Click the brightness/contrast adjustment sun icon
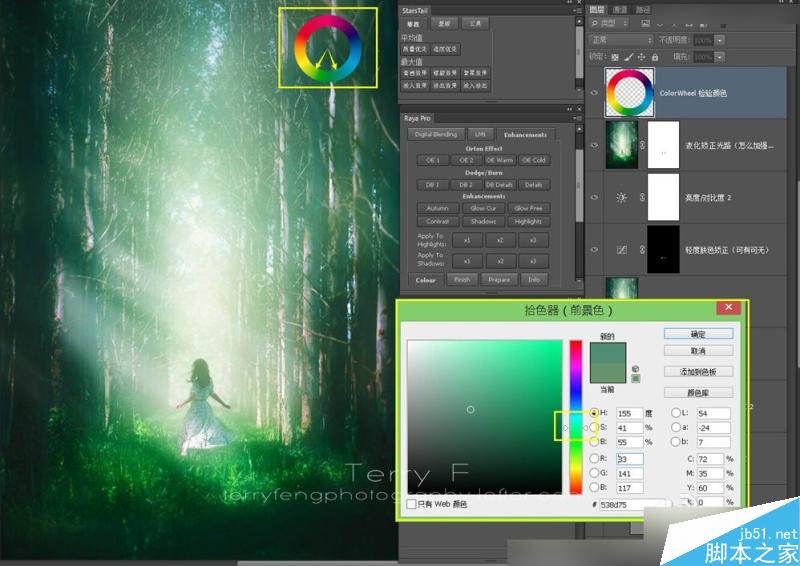The width and height of the screenshot is (800, 566). coord(621,198)
